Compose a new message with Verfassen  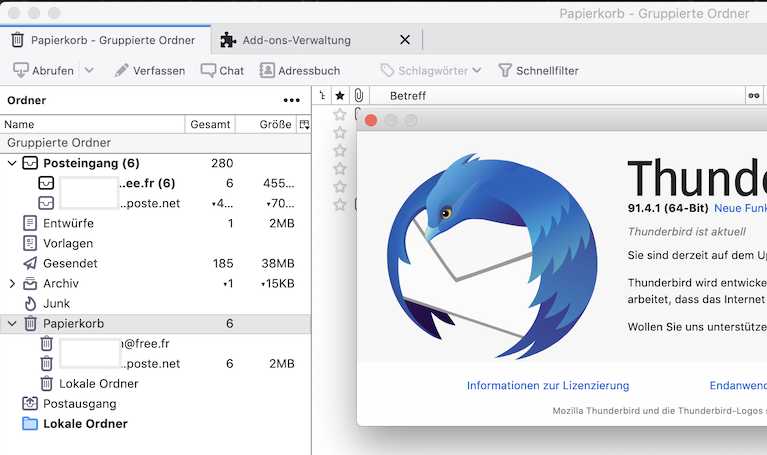[149, 71]
